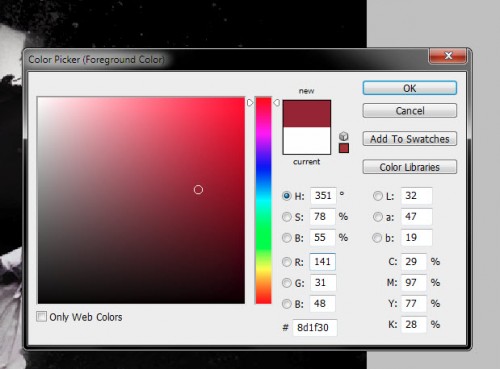Click the vertical hue spectrum slider

click(263, 200)
